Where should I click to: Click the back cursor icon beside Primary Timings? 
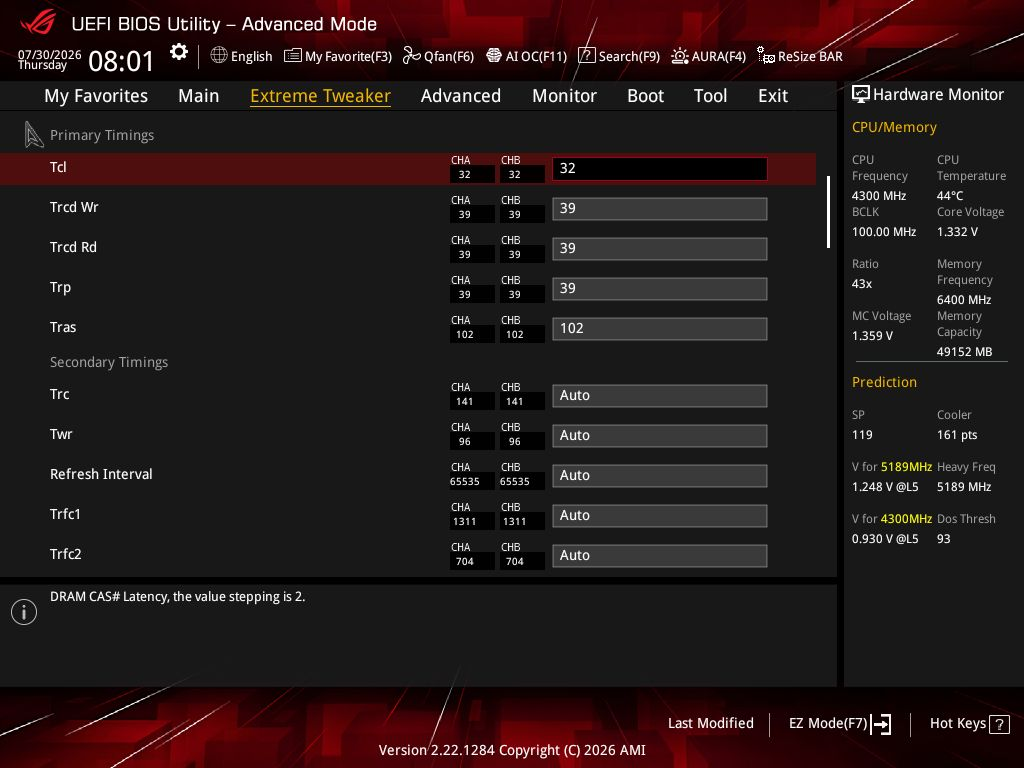[33, 135]
